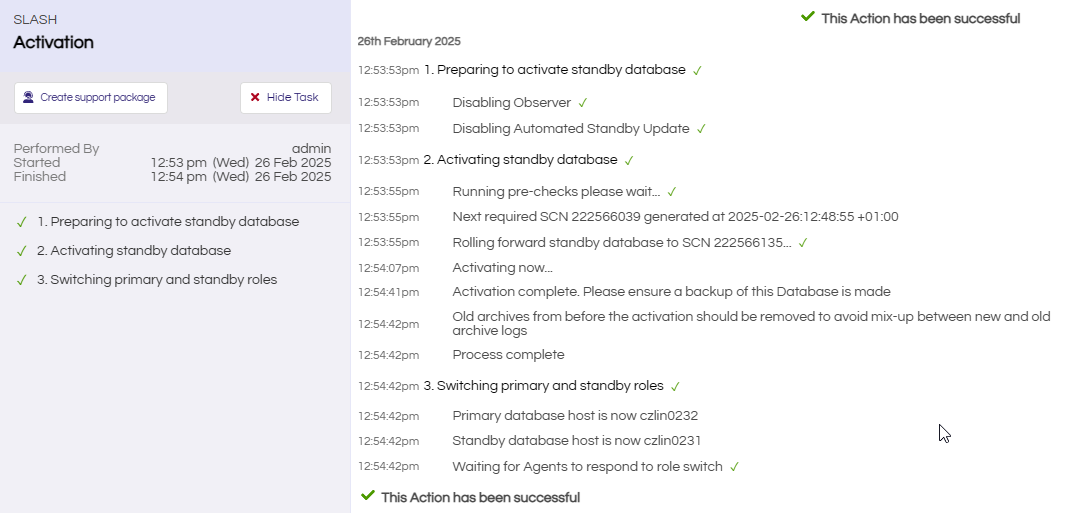Image resolution: width=1067 pixels, height=513 pixels.
Task: Click sidebar checkmark for Switching primary and standby roles
Action: click(22, 280)
